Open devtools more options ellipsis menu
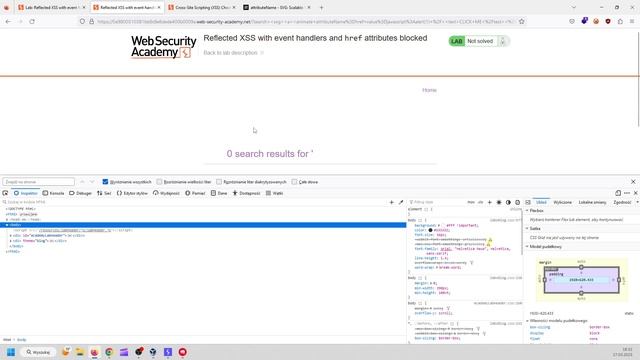Viewport: 640px width, 360px height. point(627,193)
